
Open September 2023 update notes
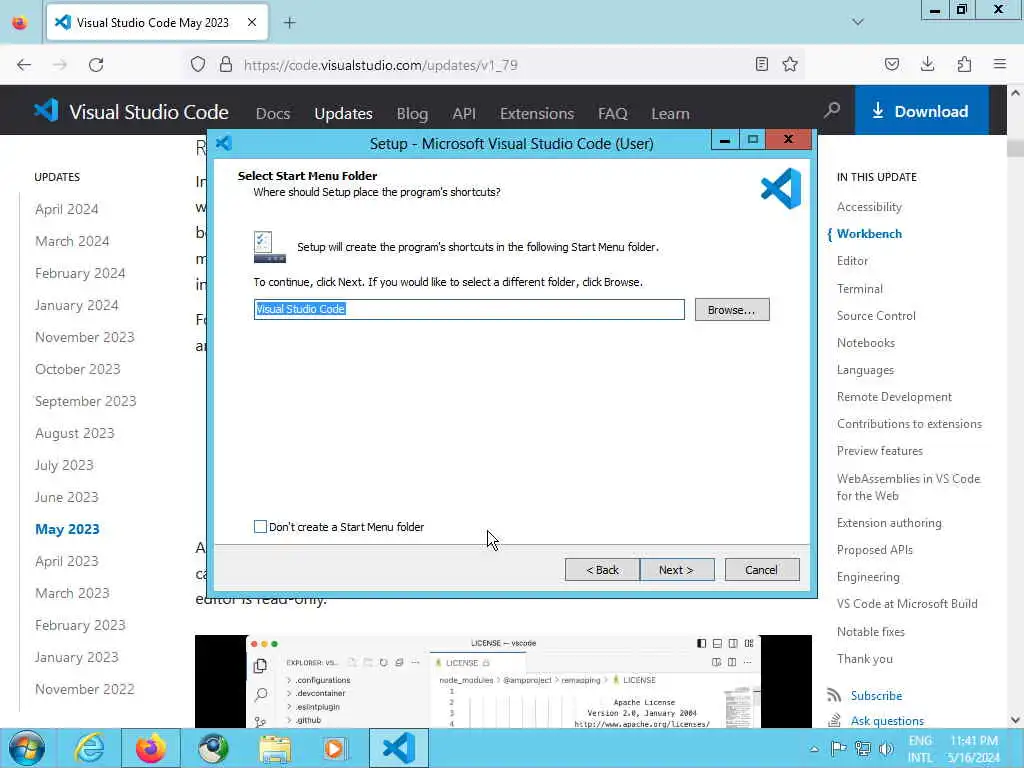tap(86, 401)
